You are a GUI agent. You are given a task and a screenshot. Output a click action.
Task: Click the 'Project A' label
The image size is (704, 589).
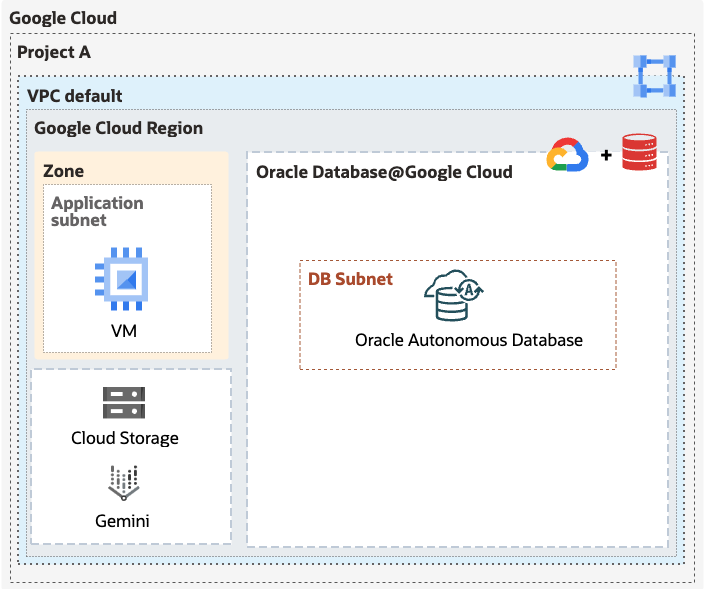(54, 52)
